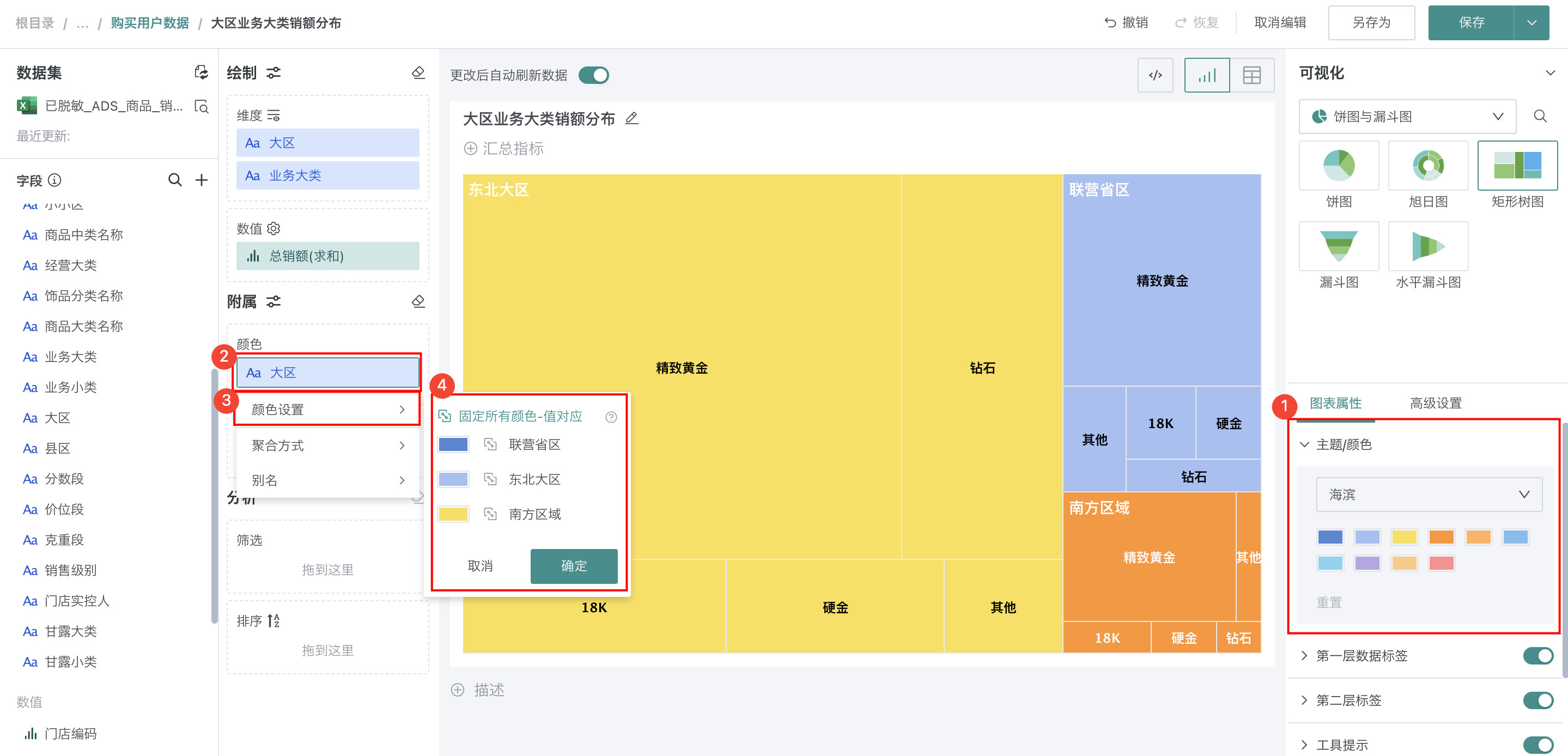Viewport: 1568px width, 756px height.
Task: Click the refresh dataset icon
Action: coord(201,73)
